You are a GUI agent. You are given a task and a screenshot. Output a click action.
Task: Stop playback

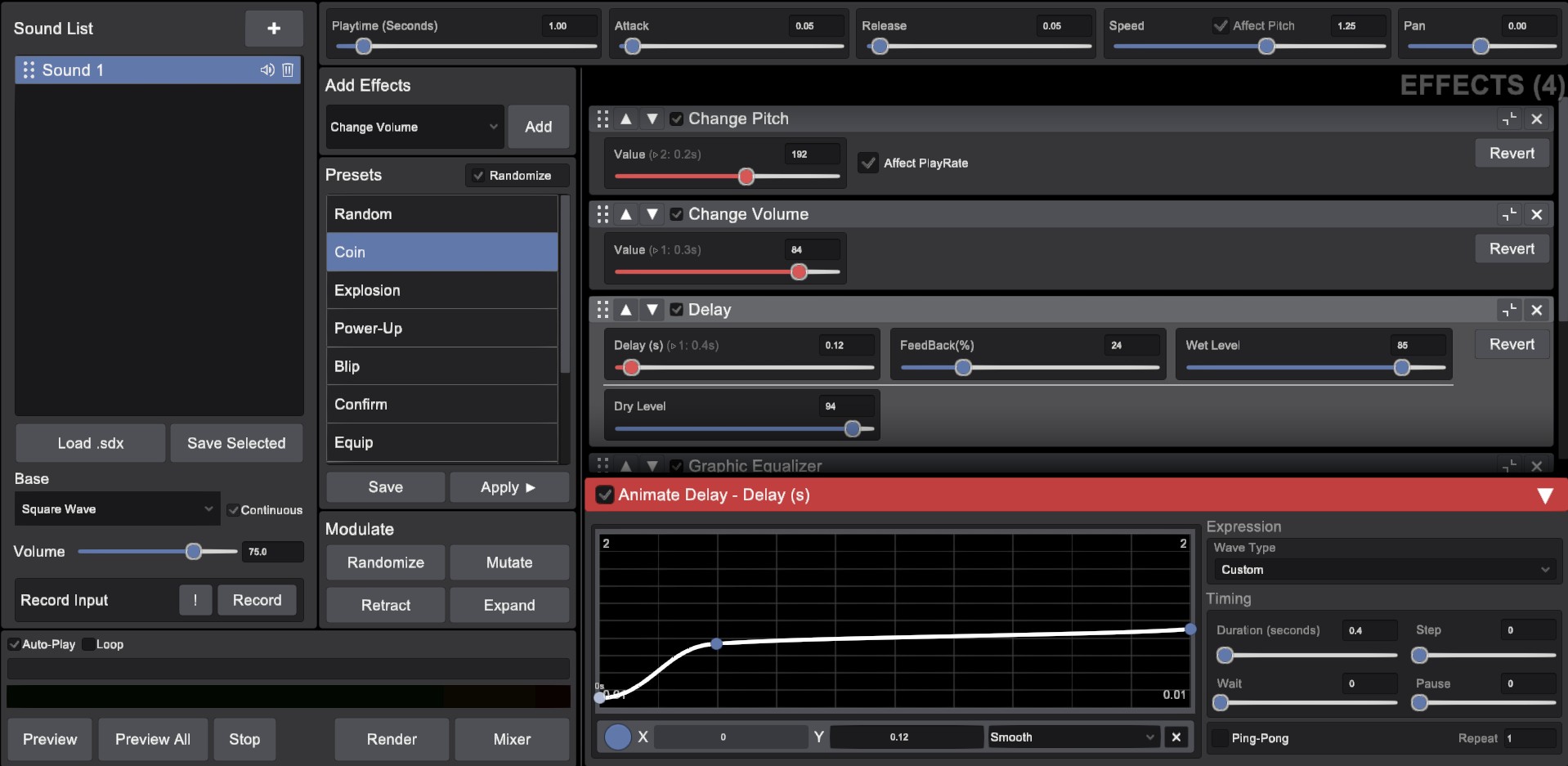tap(244, 739)
